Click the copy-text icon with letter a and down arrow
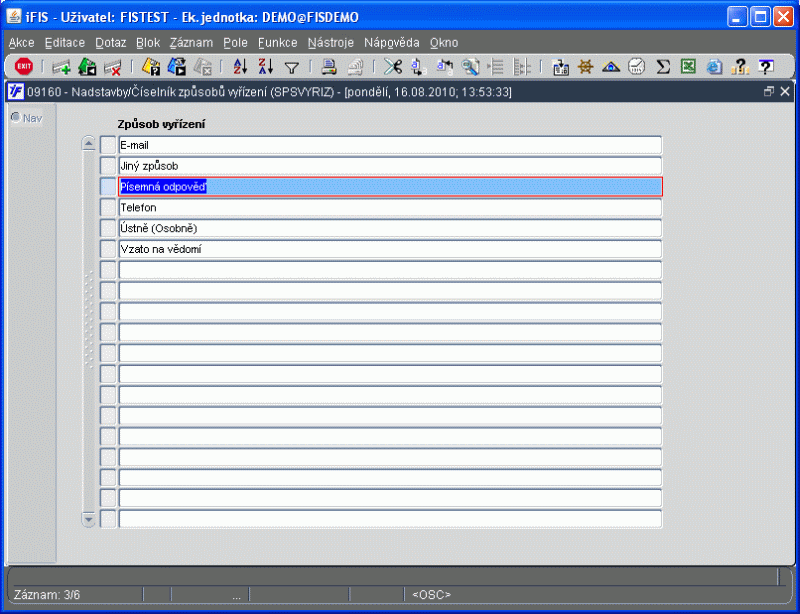The width and height of the screenshot is (800, 614). tap(418, 67)
